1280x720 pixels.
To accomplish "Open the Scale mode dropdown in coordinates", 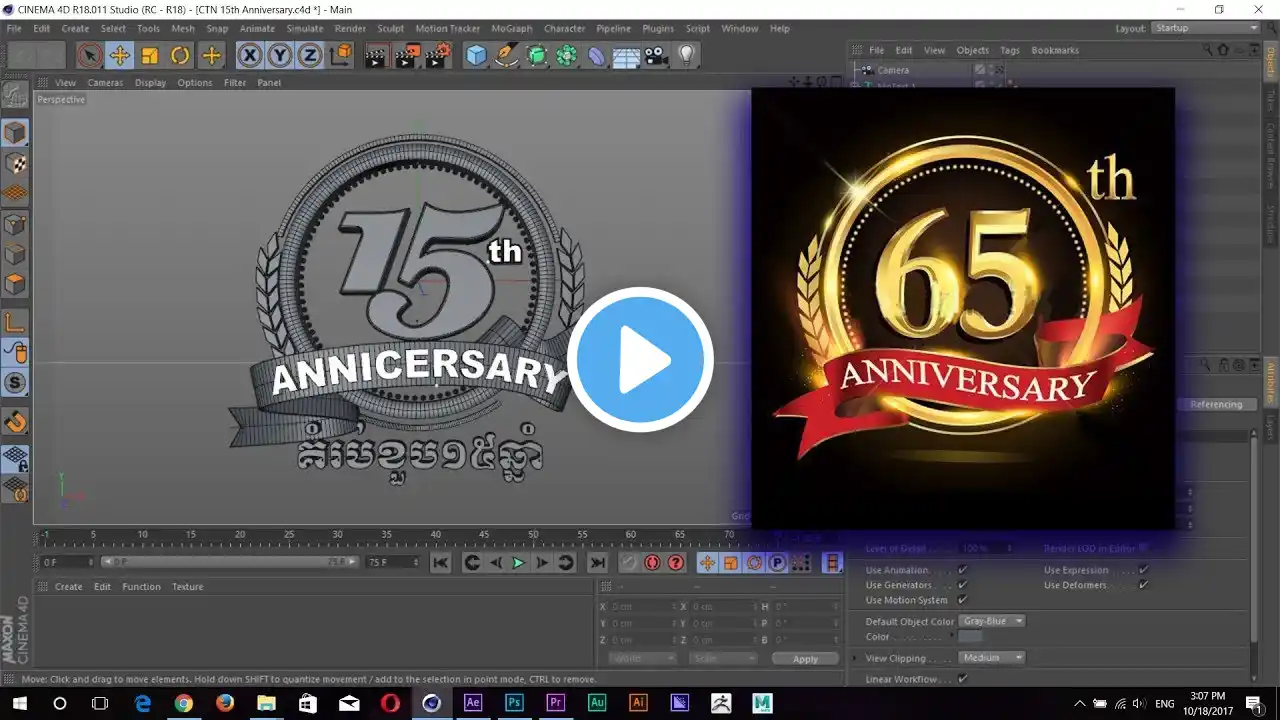I will coord(722,659).
